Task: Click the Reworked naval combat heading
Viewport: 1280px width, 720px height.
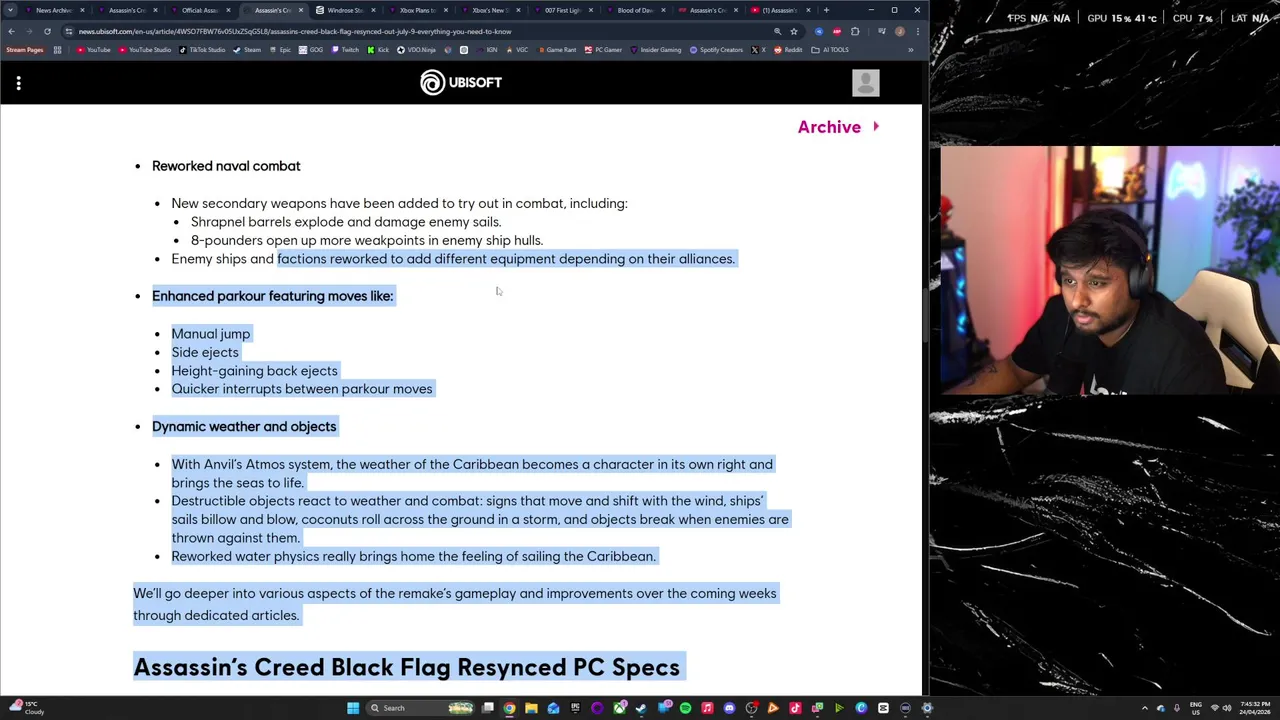Action: click(x=226, y=166)
